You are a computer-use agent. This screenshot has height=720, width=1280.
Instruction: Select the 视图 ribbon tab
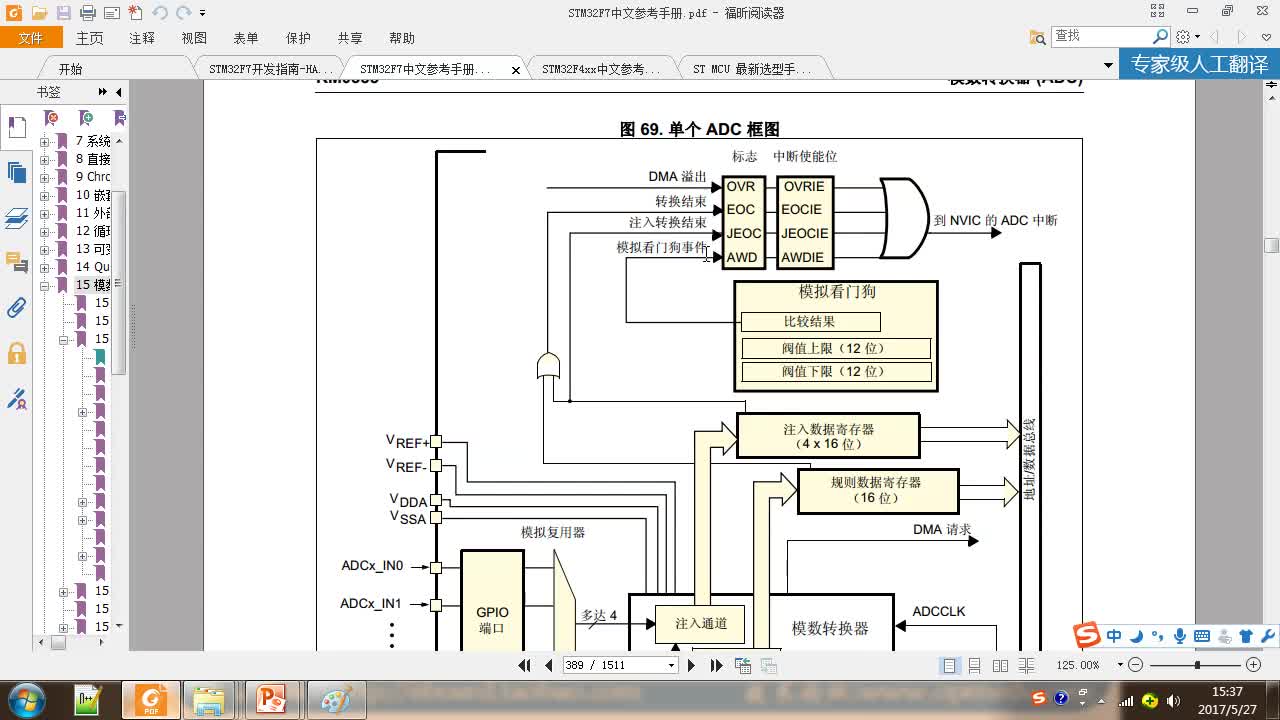pos(194,38)
